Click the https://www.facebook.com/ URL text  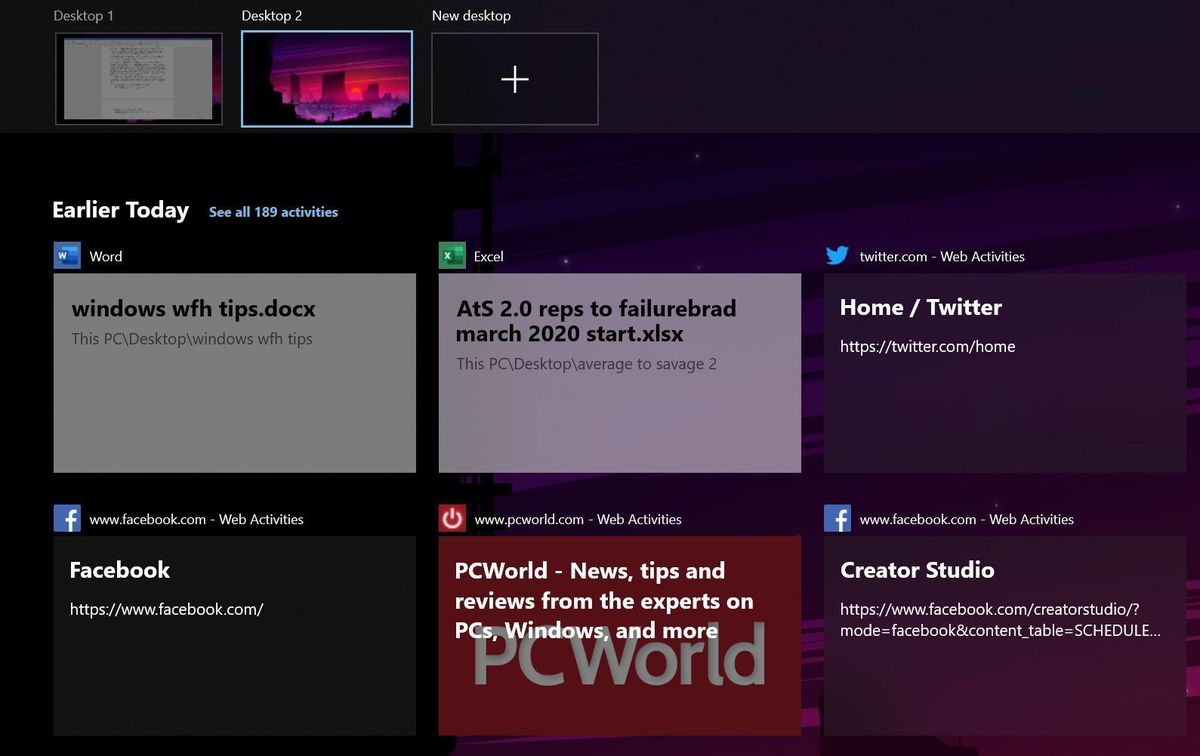tap(167, 609)
